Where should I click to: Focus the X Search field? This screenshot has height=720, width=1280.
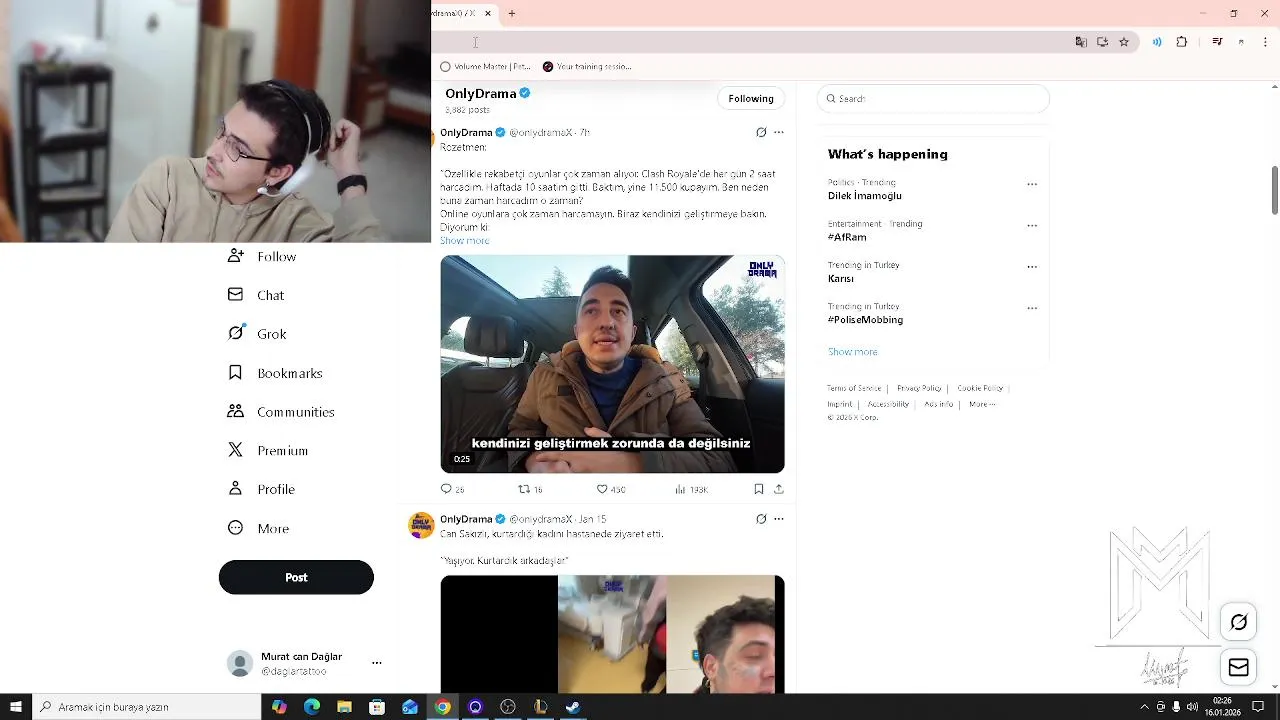click(933, 98)
